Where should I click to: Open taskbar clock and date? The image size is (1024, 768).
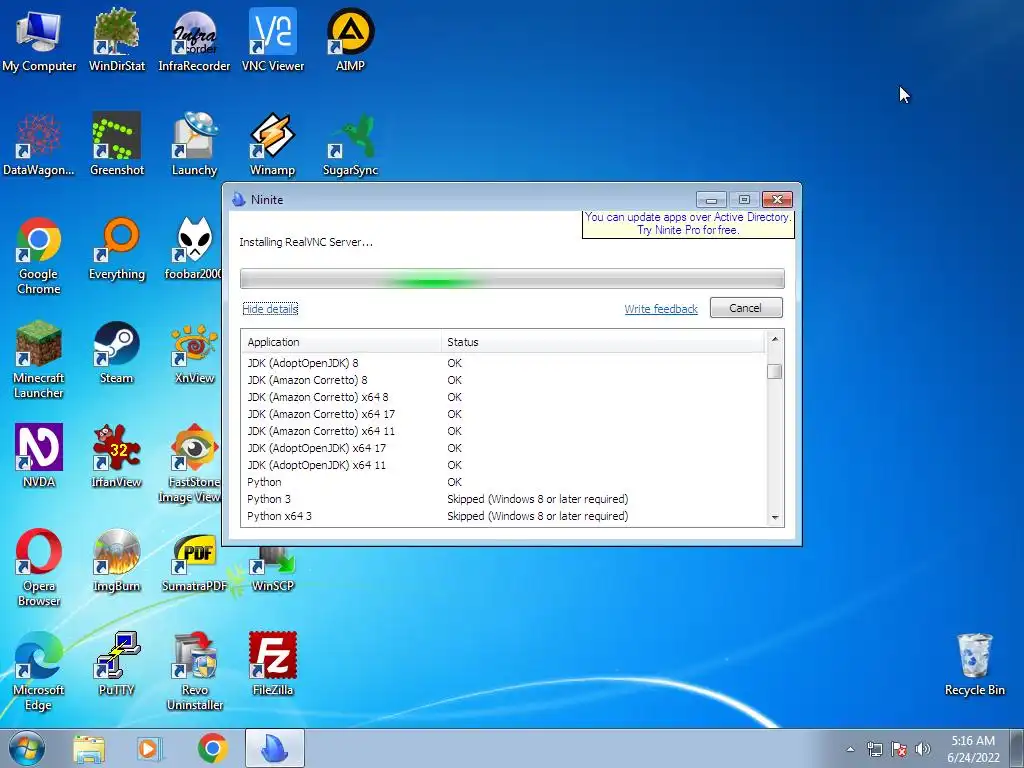[x=973, y=749]
